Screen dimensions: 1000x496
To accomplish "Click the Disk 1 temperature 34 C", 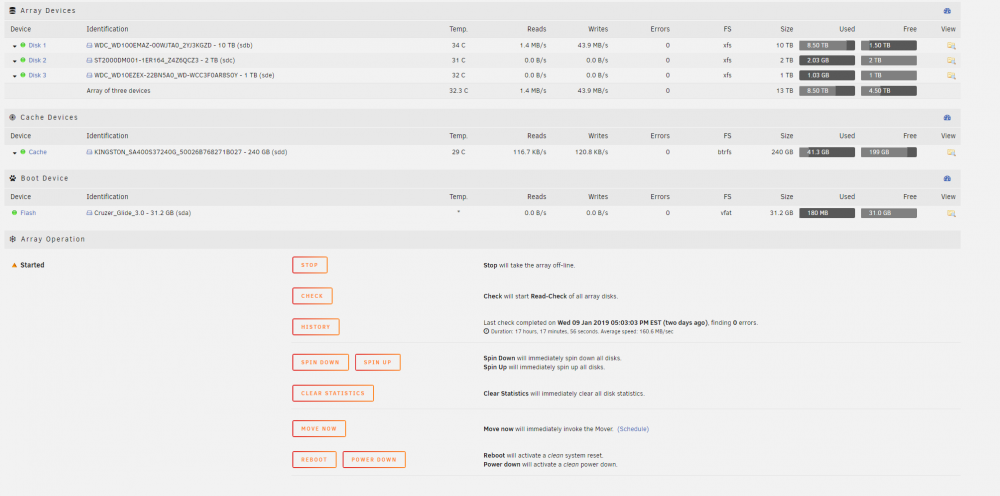I will (459, 46).
